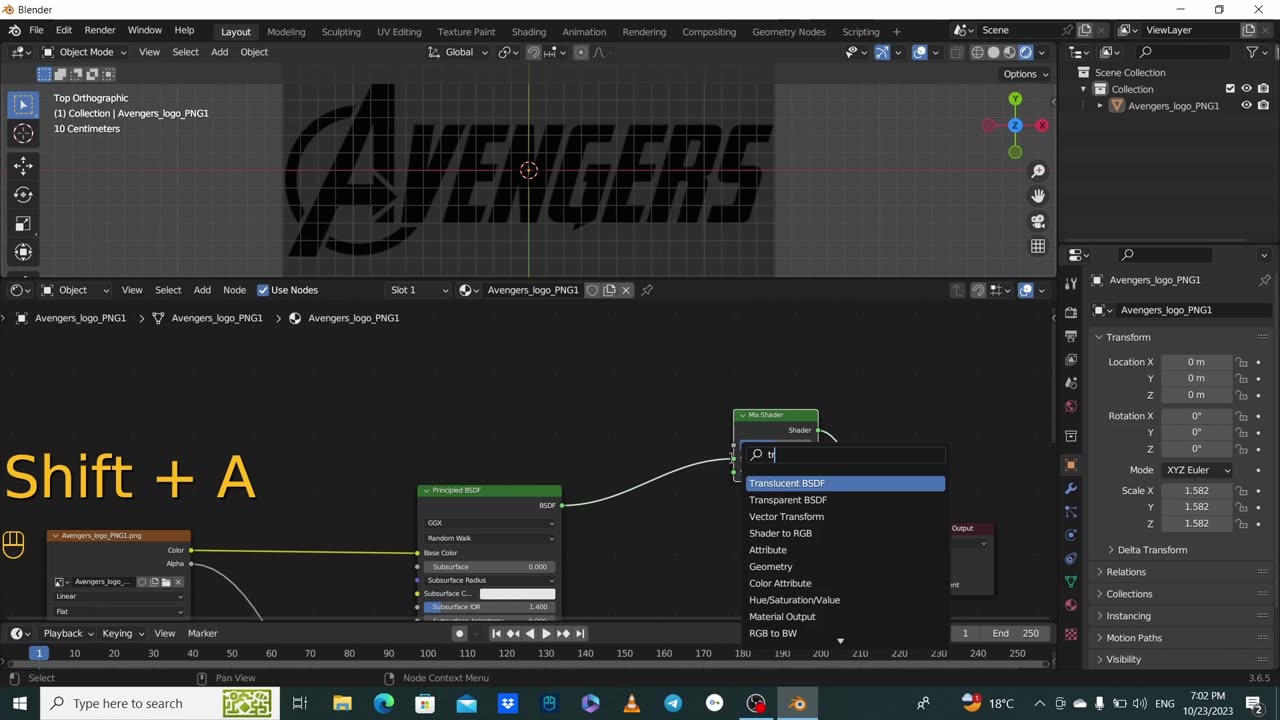
Task: Disable Collection in renders camera icon
Action: coord(1264,89)
